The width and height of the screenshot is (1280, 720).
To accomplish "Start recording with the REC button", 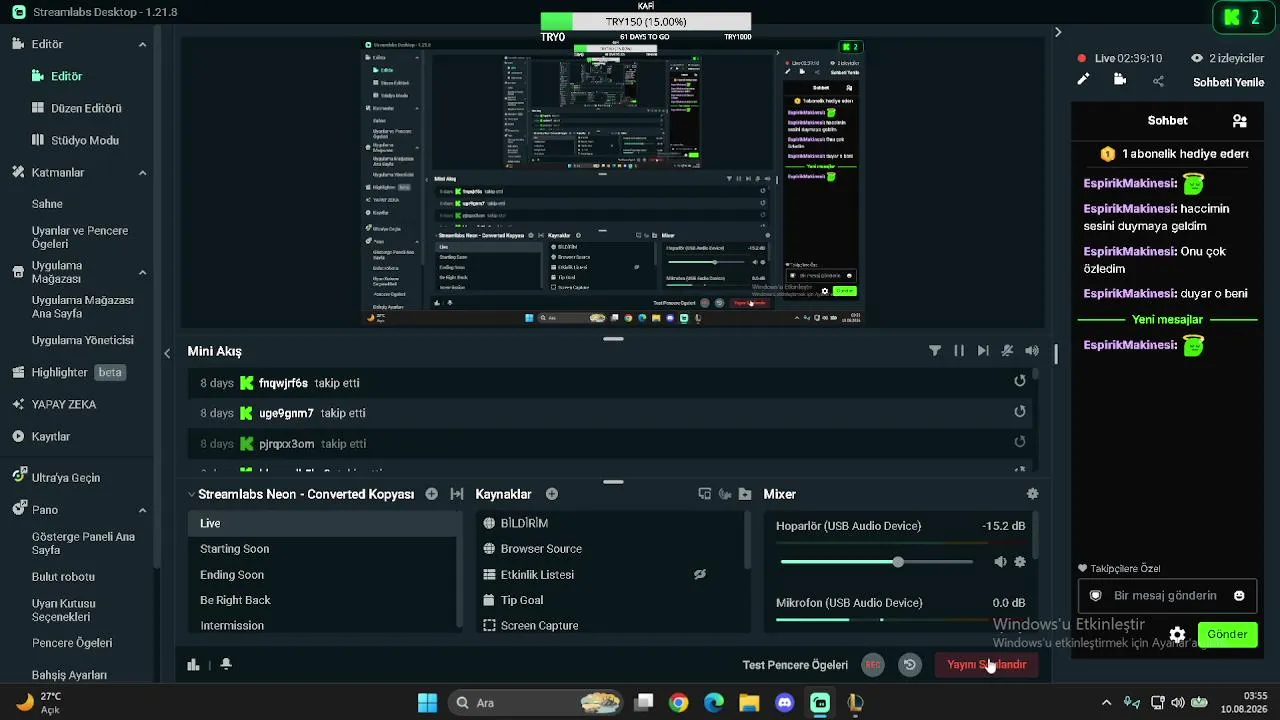I will [x=873, y=665].
